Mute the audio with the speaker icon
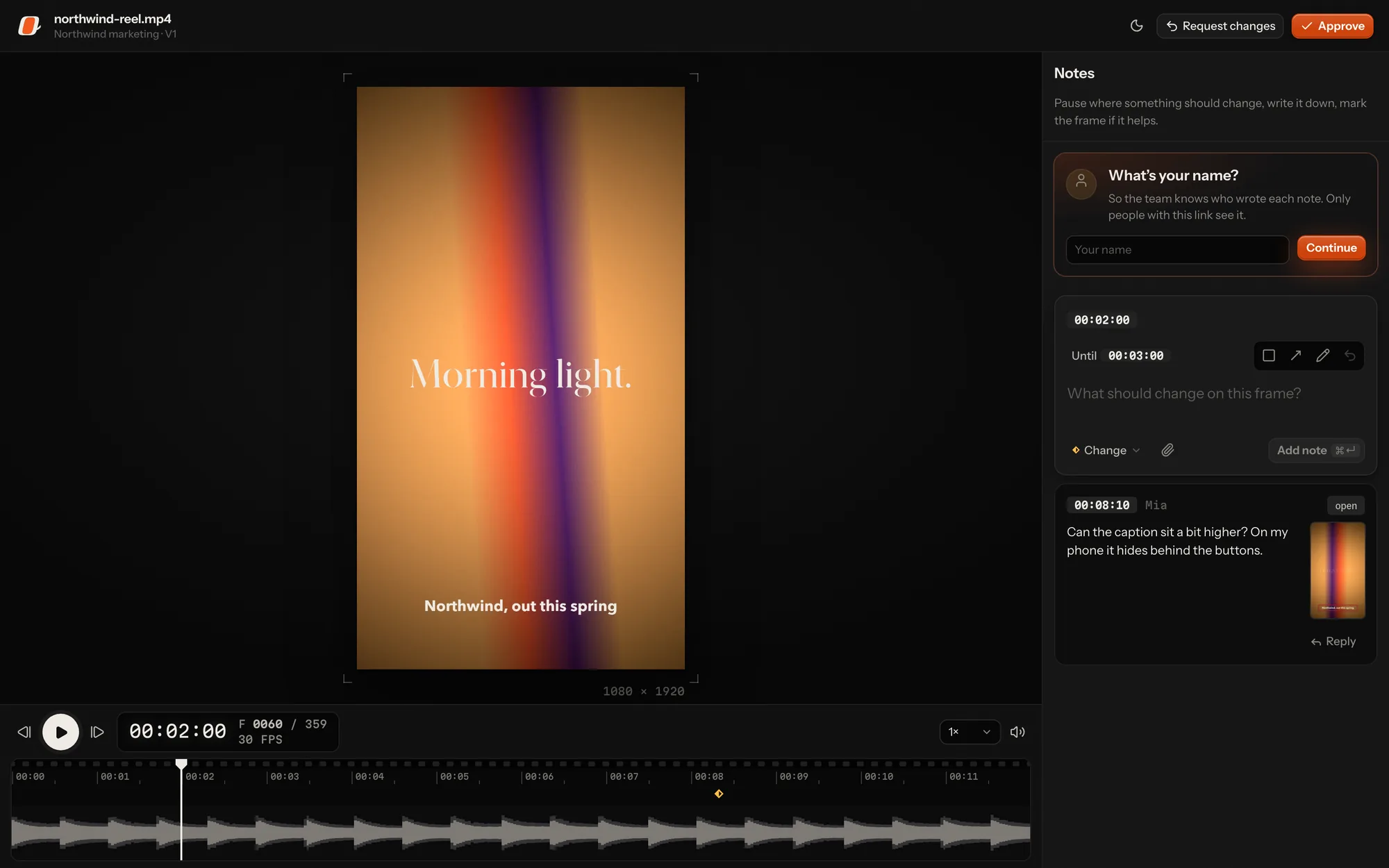Screen dimensions: 1389x868 1017,732
